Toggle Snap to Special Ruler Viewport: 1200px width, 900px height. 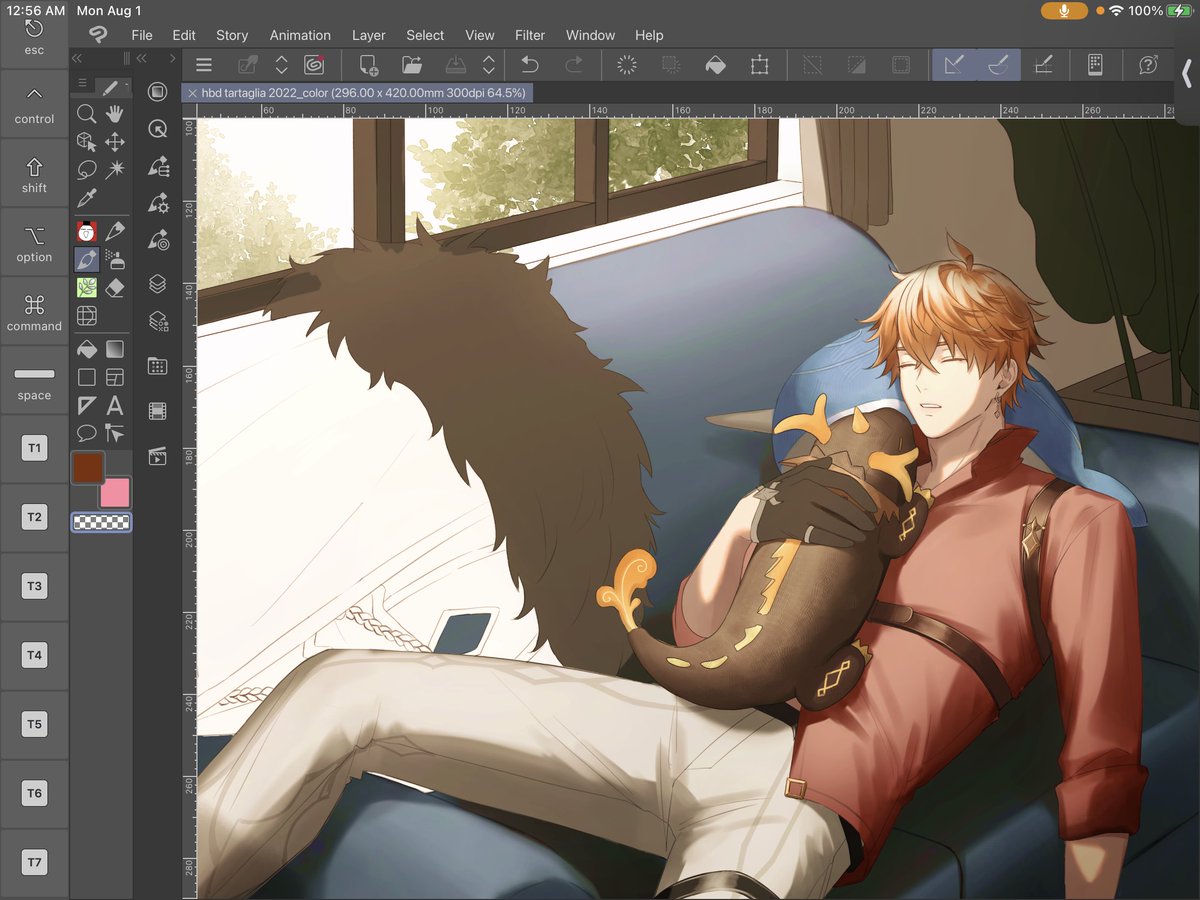pos(998,65)
